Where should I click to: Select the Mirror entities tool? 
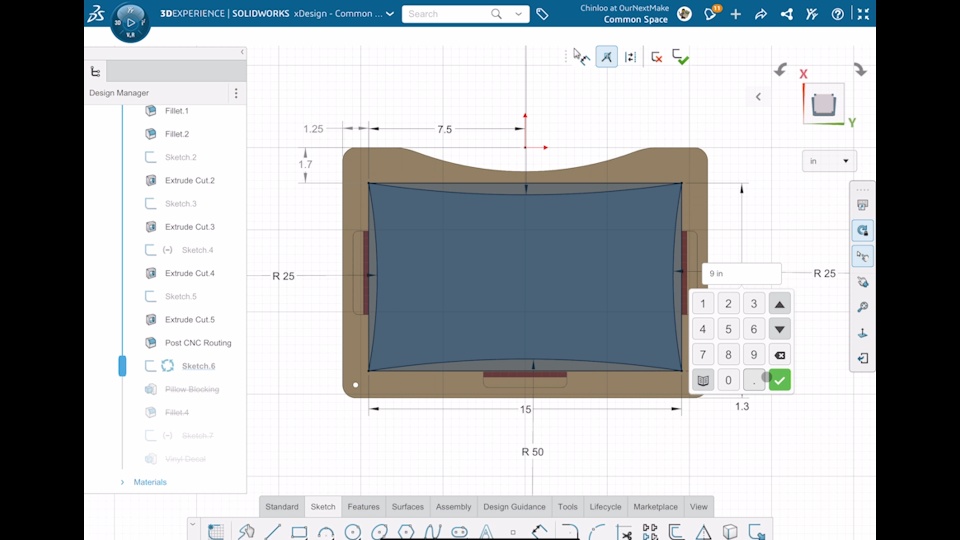(703, 531)
